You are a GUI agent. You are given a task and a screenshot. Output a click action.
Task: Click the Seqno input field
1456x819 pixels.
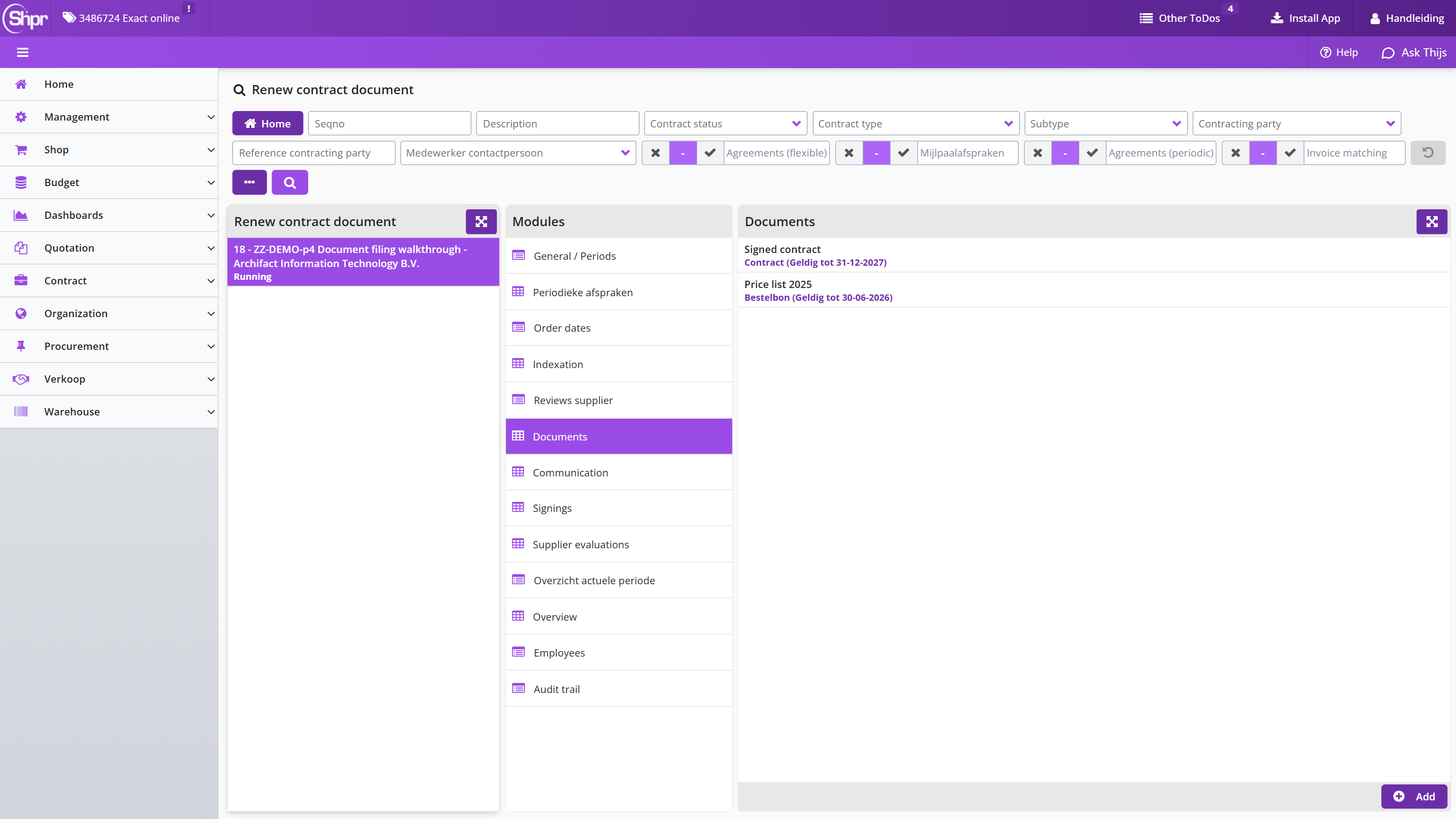[389, 124]
